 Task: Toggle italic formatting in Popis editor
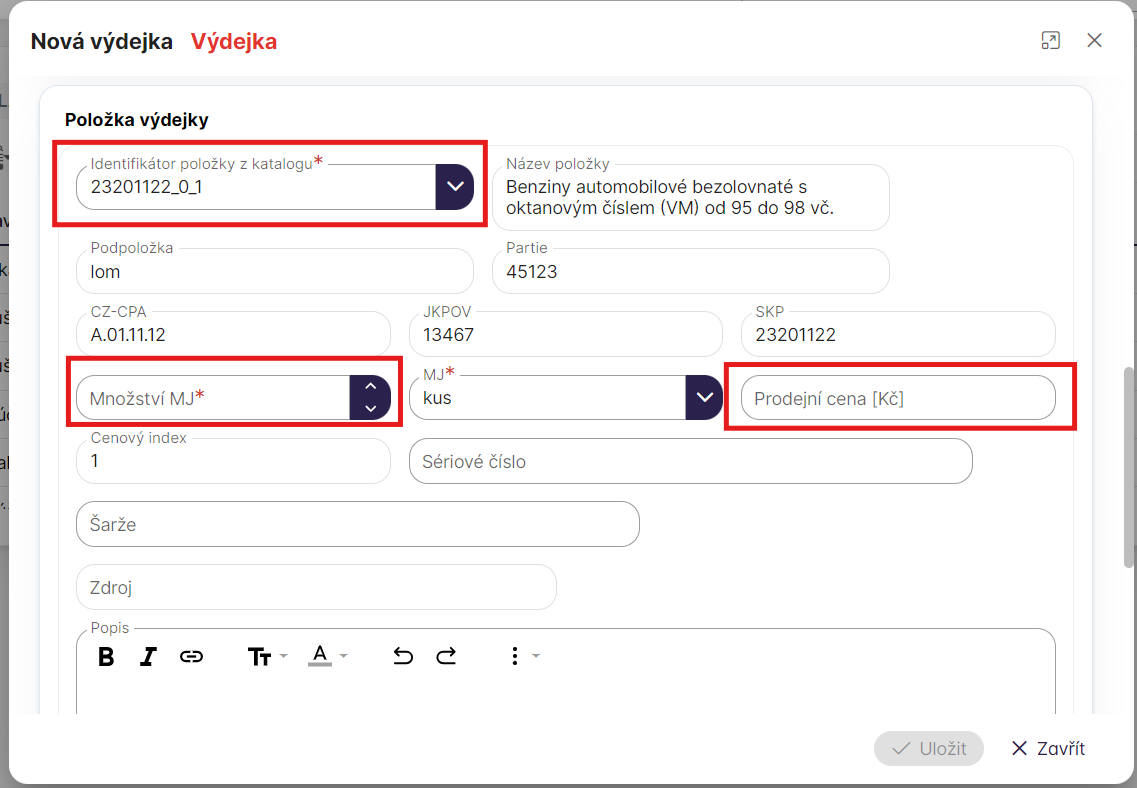(x=148, y=656)
